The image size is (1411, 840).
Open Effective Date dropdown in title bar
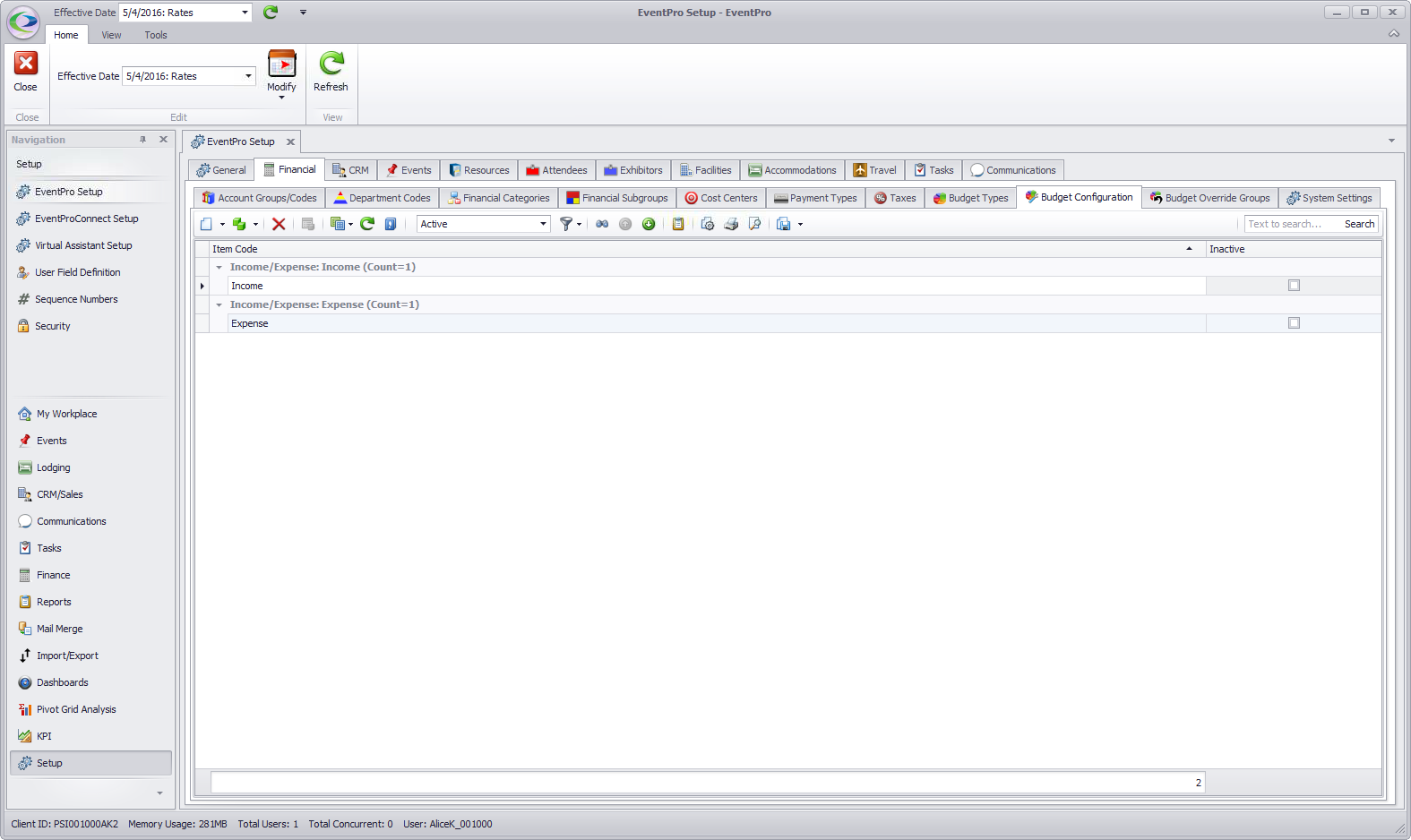click(x=245, y=13)
